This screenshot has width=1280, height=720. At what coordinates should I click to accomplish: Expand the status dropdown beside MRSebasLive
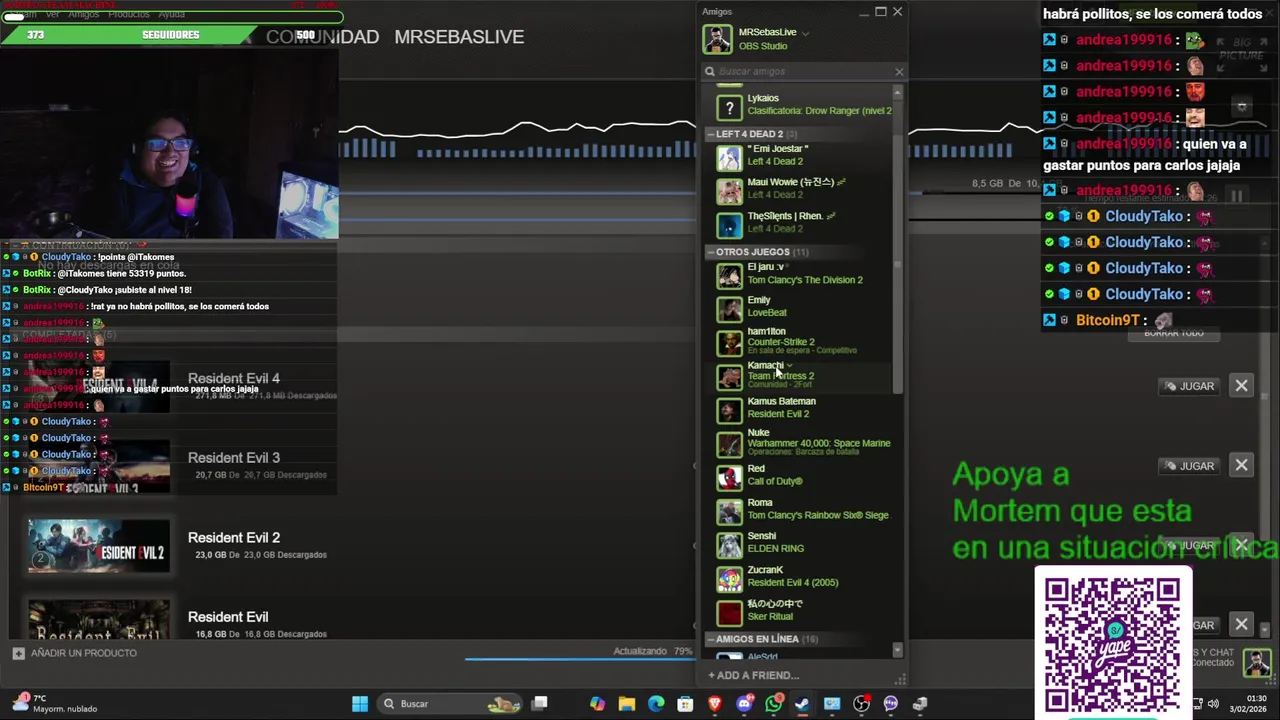pos(805,33)
